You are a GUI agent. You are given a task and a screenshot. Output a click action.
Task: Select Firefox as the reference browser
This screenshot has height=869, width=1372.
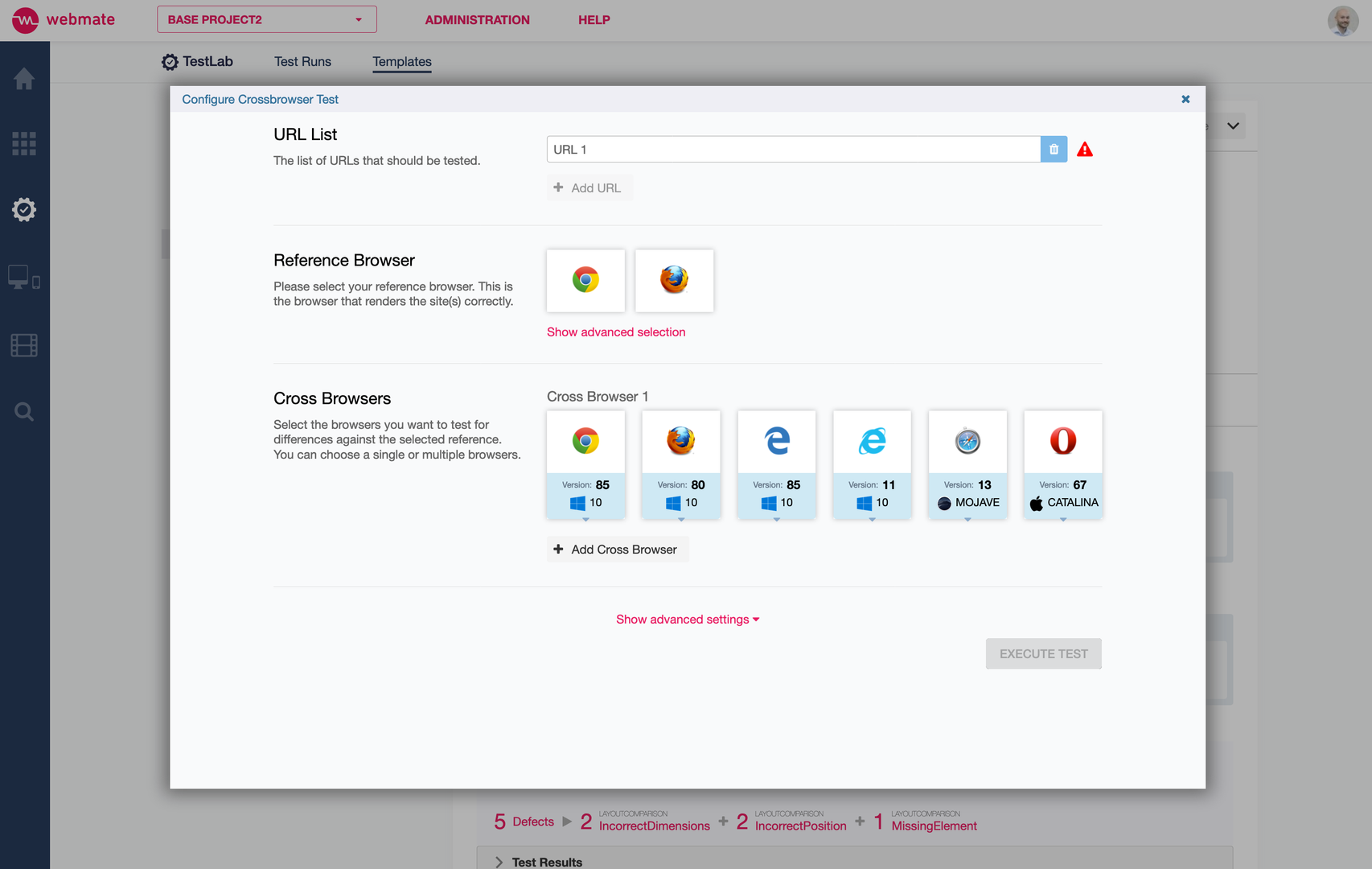[x=674, y=280]
